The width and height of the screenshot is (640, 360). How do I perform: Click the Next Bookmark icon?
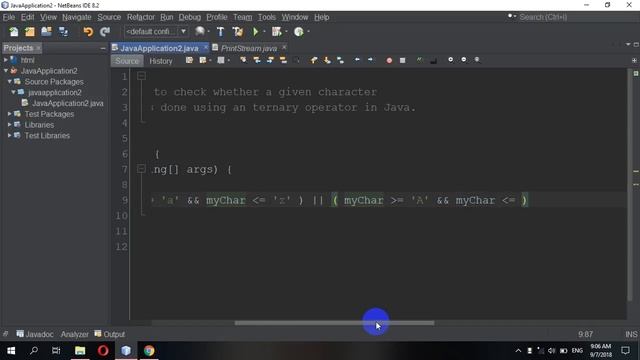point(327,60)
